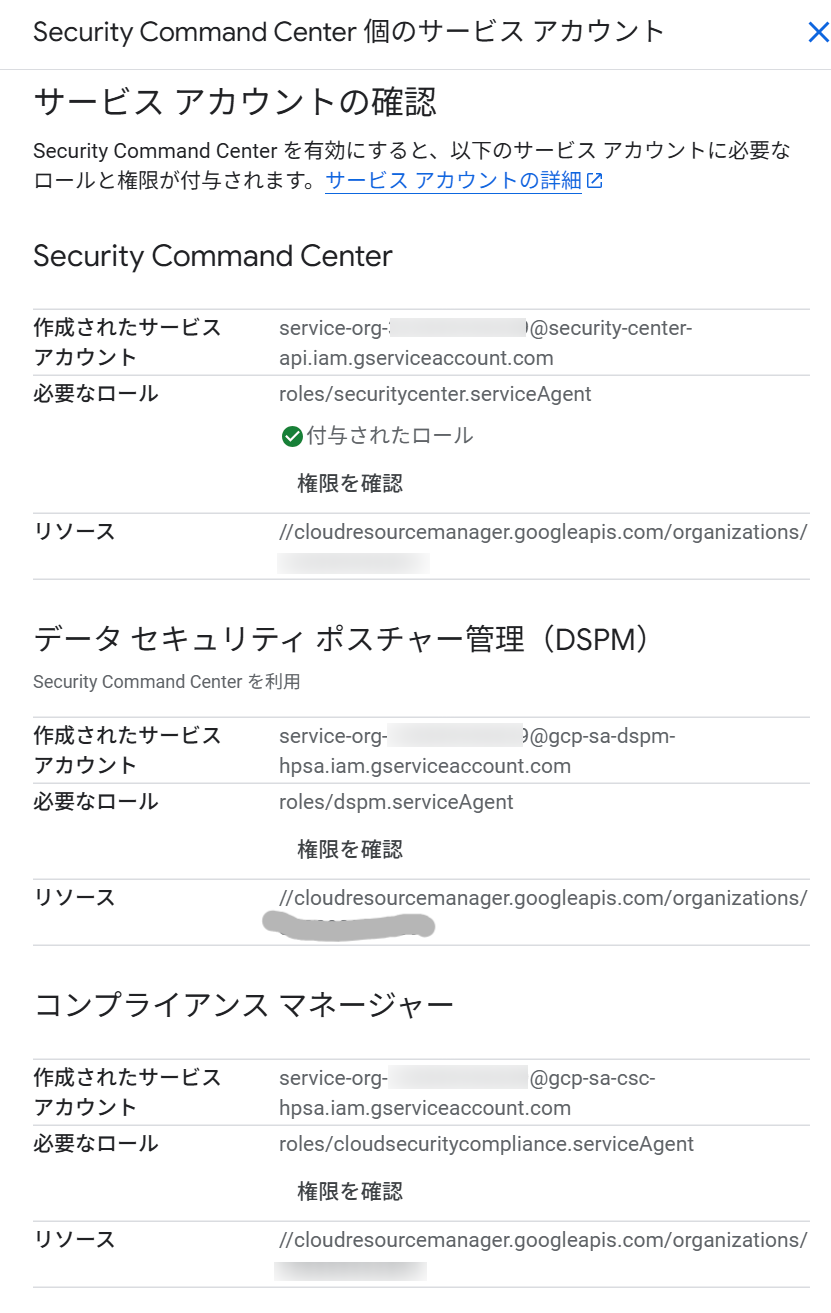Click the サービス アカウントの確認 heading

tap(235, 102)
